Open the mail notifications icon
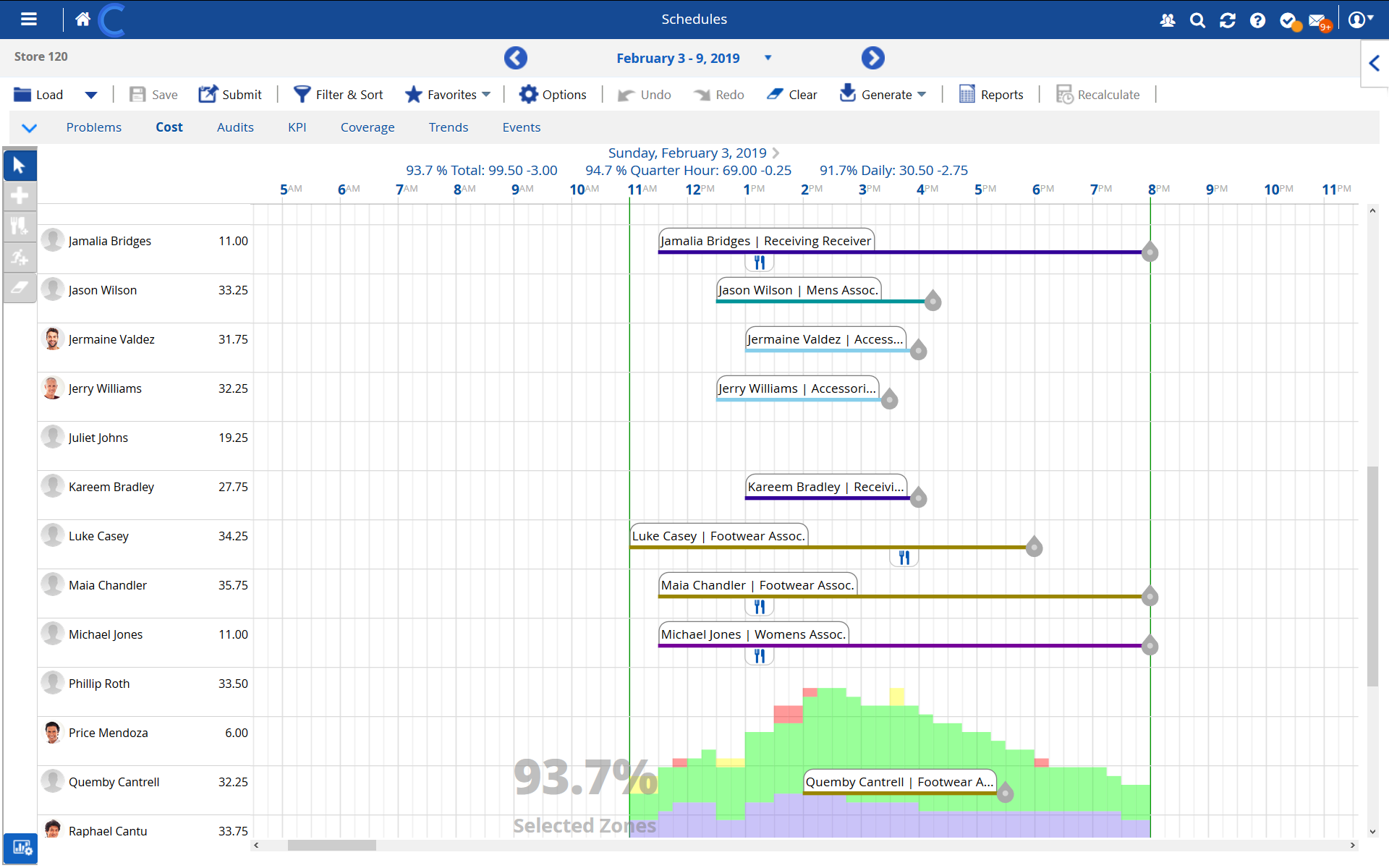1389x868 pixels. pos(1318,21)
